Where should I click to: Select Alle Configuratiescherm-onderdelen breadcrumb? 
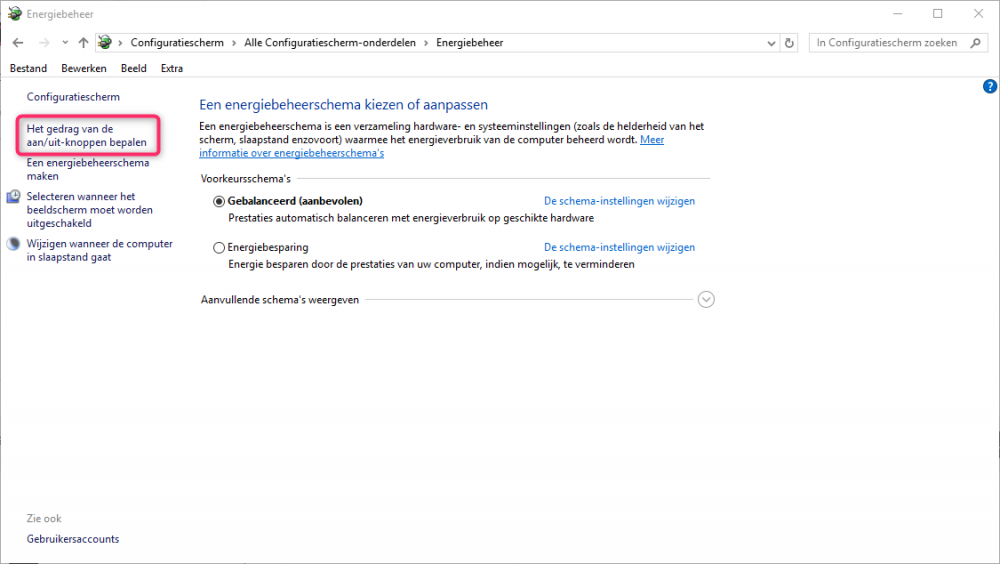tap(330, 43)
